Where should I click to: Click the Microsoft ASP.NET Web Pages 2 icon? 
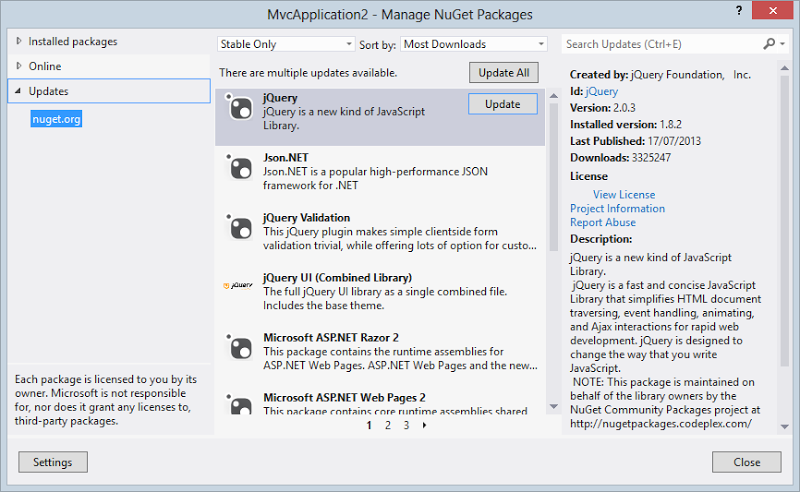tap(239, 404)
